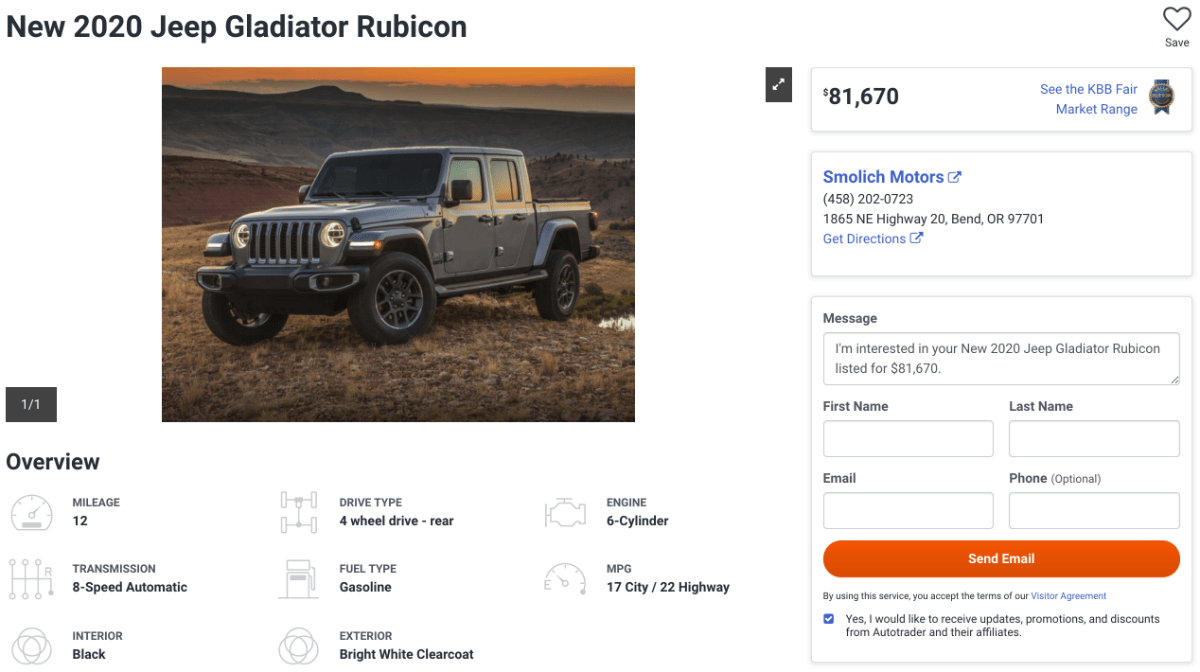This screenshot has height=672, width=1200.
Task: Open See the KBB Fair Market Range
Action: tap(1088, 99)
